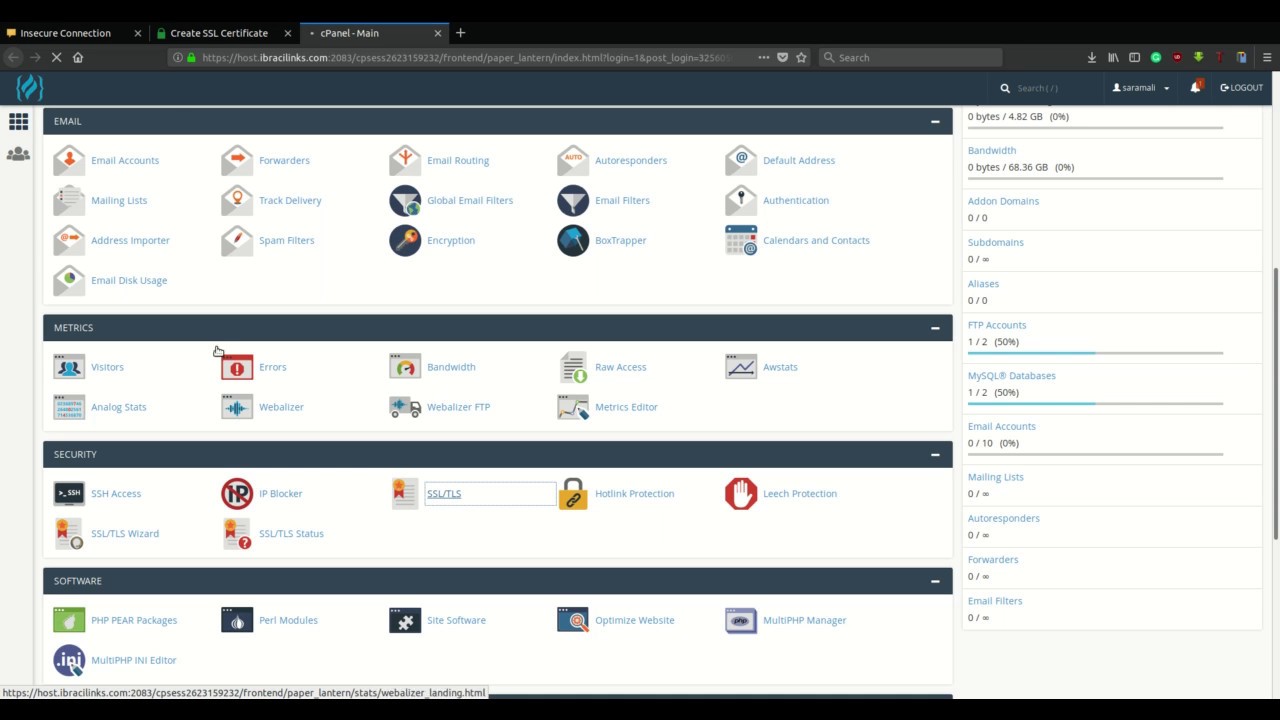Screen dimensions: 1280x720
Task: Open the Visitors metrics icon
Action: point(69,367)
